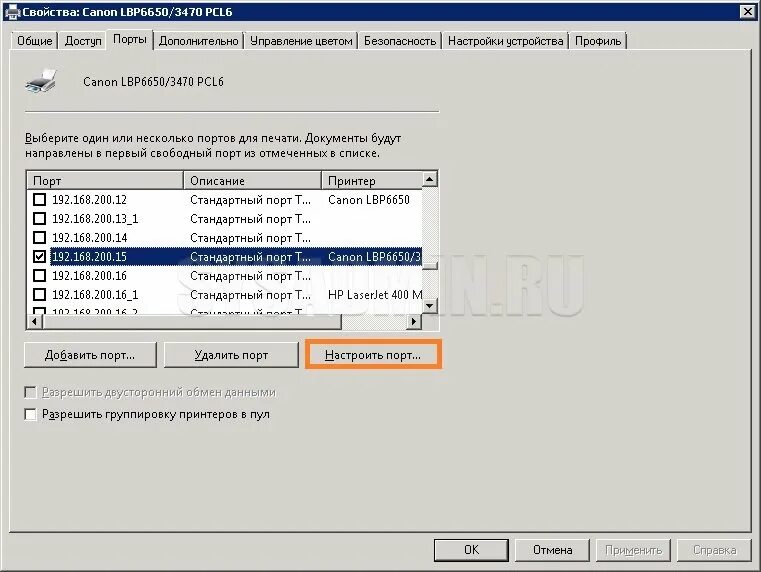761x572 pixels.
Task: Uncheck the 192.168.200.15 port checkbox
Action: (x=39, y=256)
